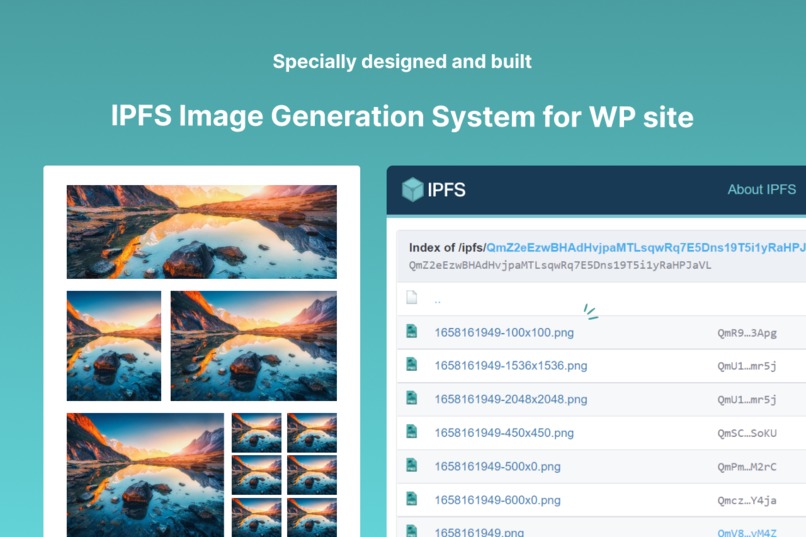Open the About IPFS link
The height and width of the screenshot is (537, 806).
click(x=761, y=190)
